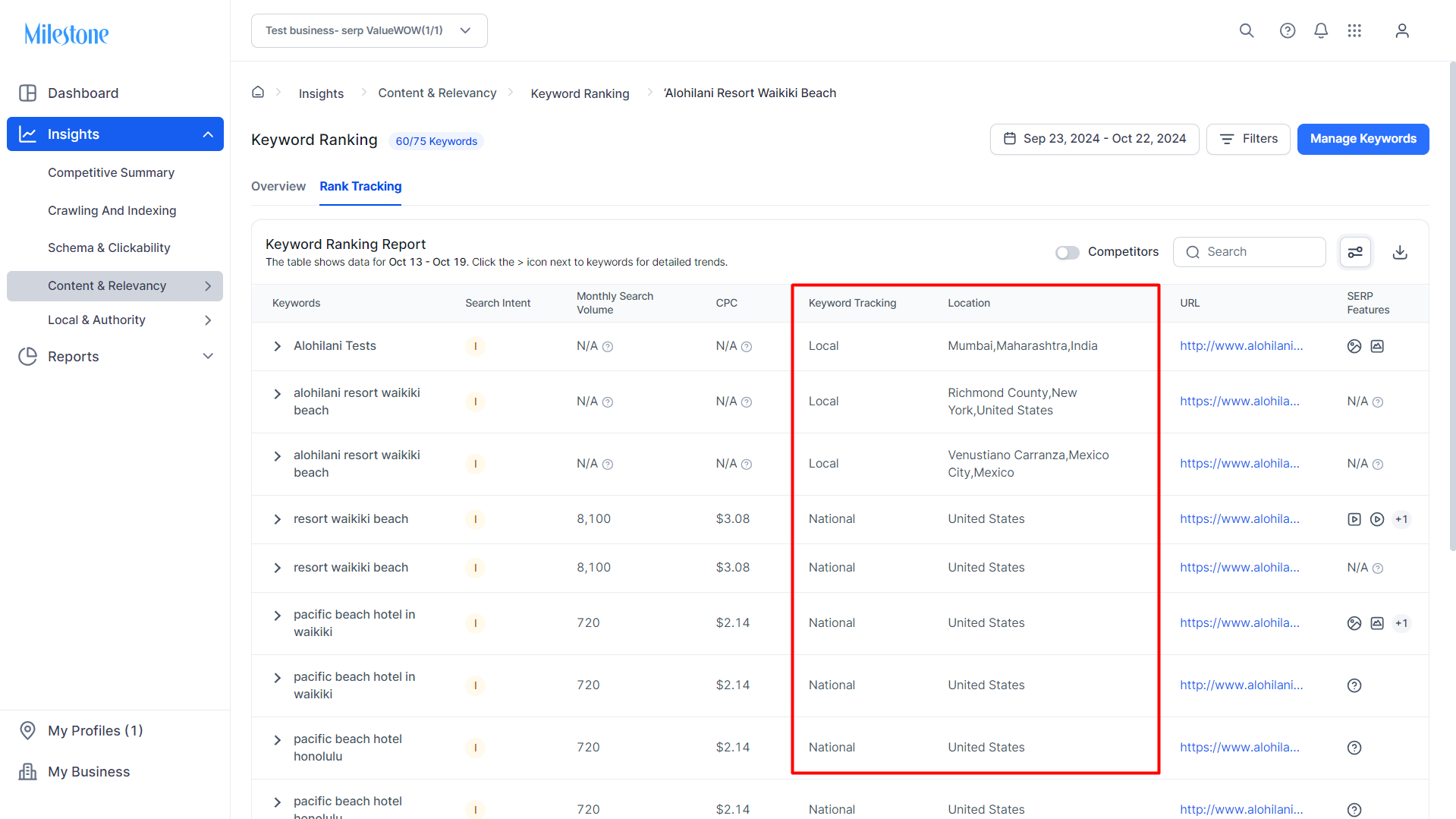Open the notifications bell
The width and height of the screenshot is (1456, 819).
tap(1321, 30)
